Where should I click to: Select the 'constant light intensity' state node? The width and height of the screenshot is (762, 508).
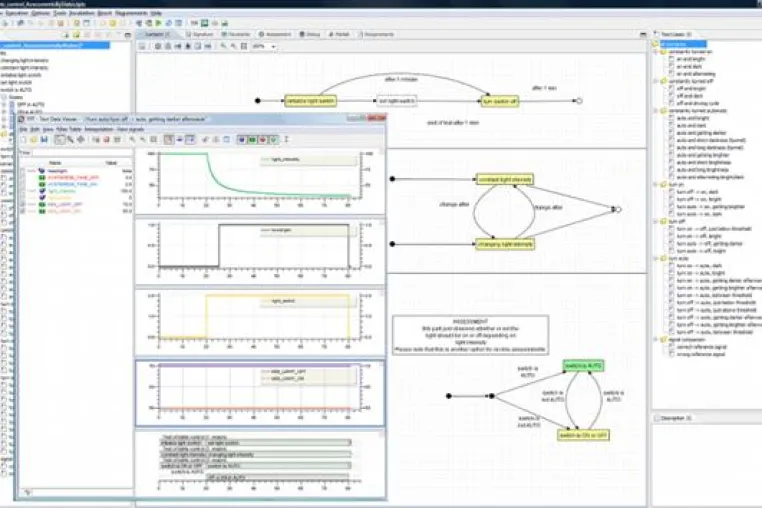[x=504, y=179]
